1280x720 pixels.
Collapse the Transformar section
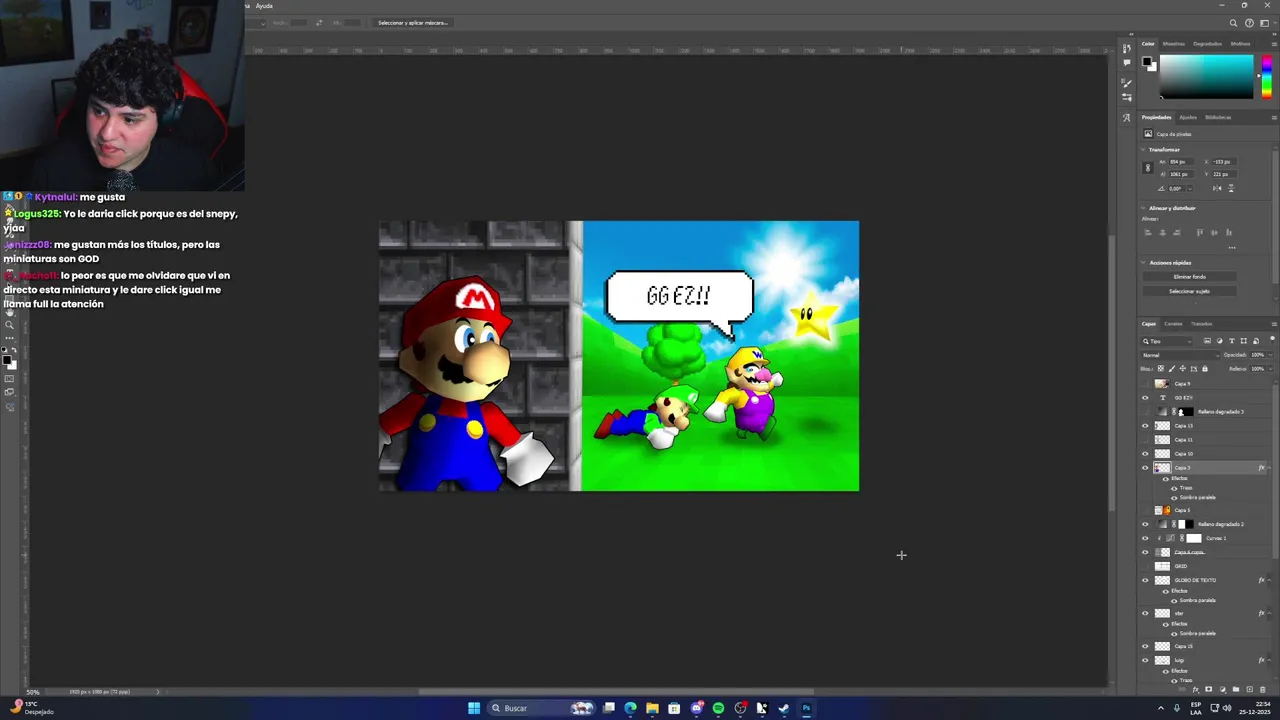[x=1143, y=150]
